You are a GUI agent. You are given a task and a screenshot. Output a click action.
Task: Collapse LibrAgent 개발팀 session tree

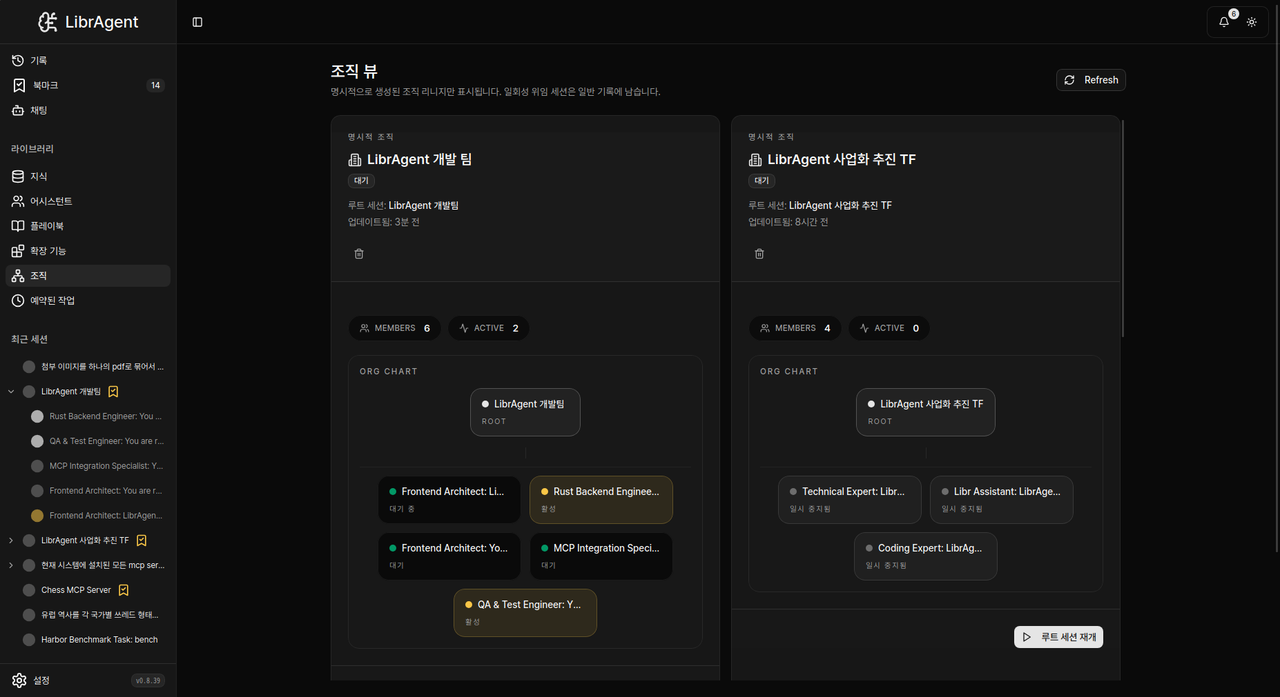pos(11,392)
